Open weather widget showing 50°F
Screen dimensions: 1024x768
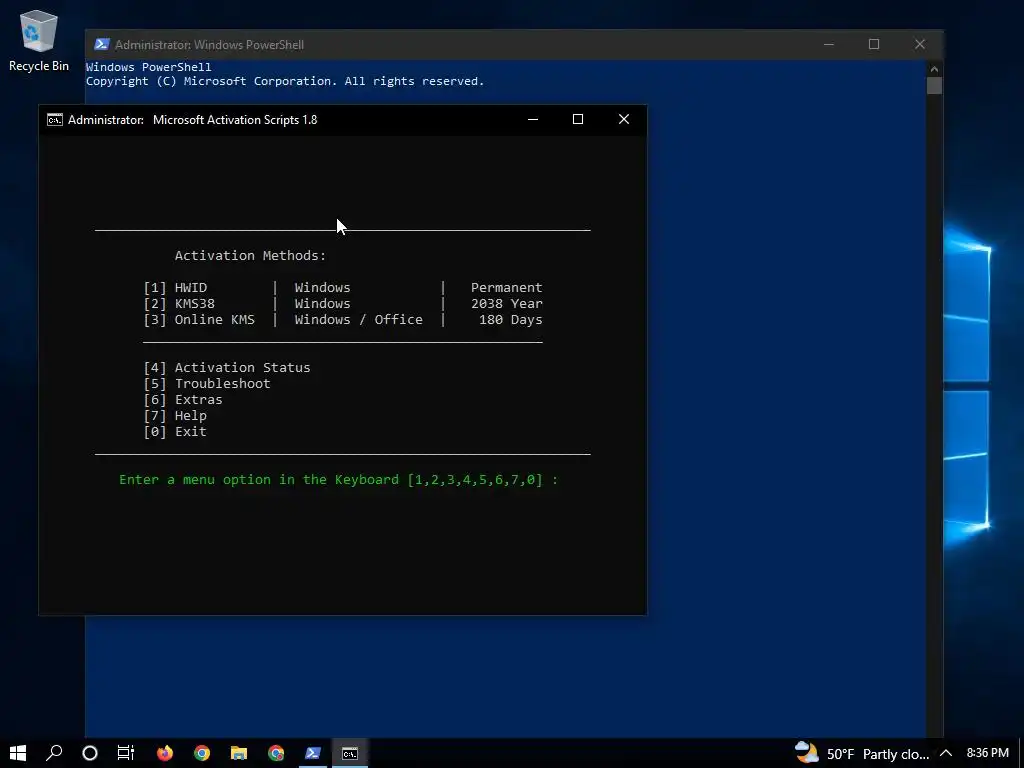(x=862, y=754)
